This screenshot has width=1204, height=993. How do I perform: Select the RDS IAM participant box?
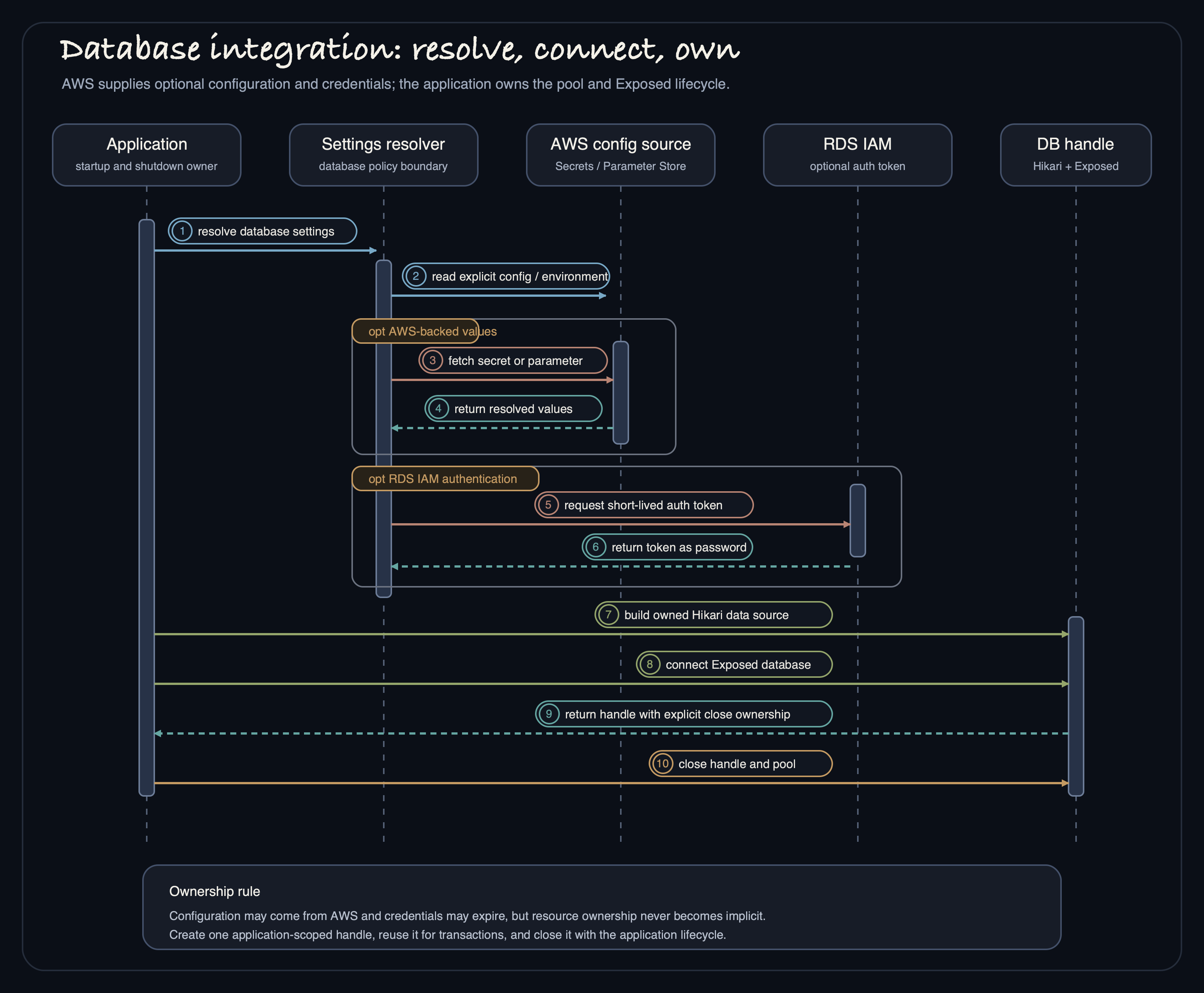[857, 155]
